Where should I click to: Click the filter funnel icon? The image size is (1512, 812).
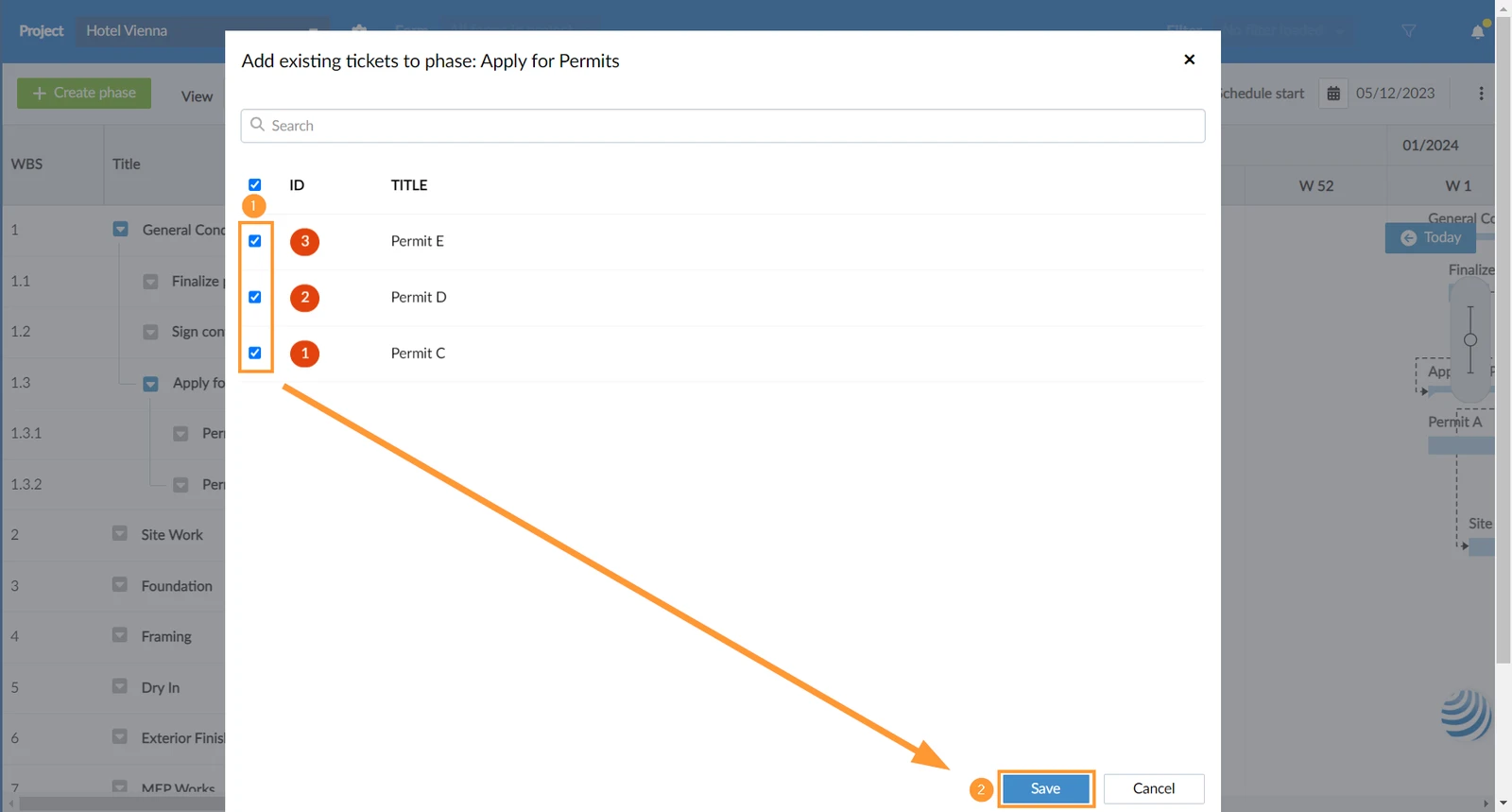[x=1408, y=31]
